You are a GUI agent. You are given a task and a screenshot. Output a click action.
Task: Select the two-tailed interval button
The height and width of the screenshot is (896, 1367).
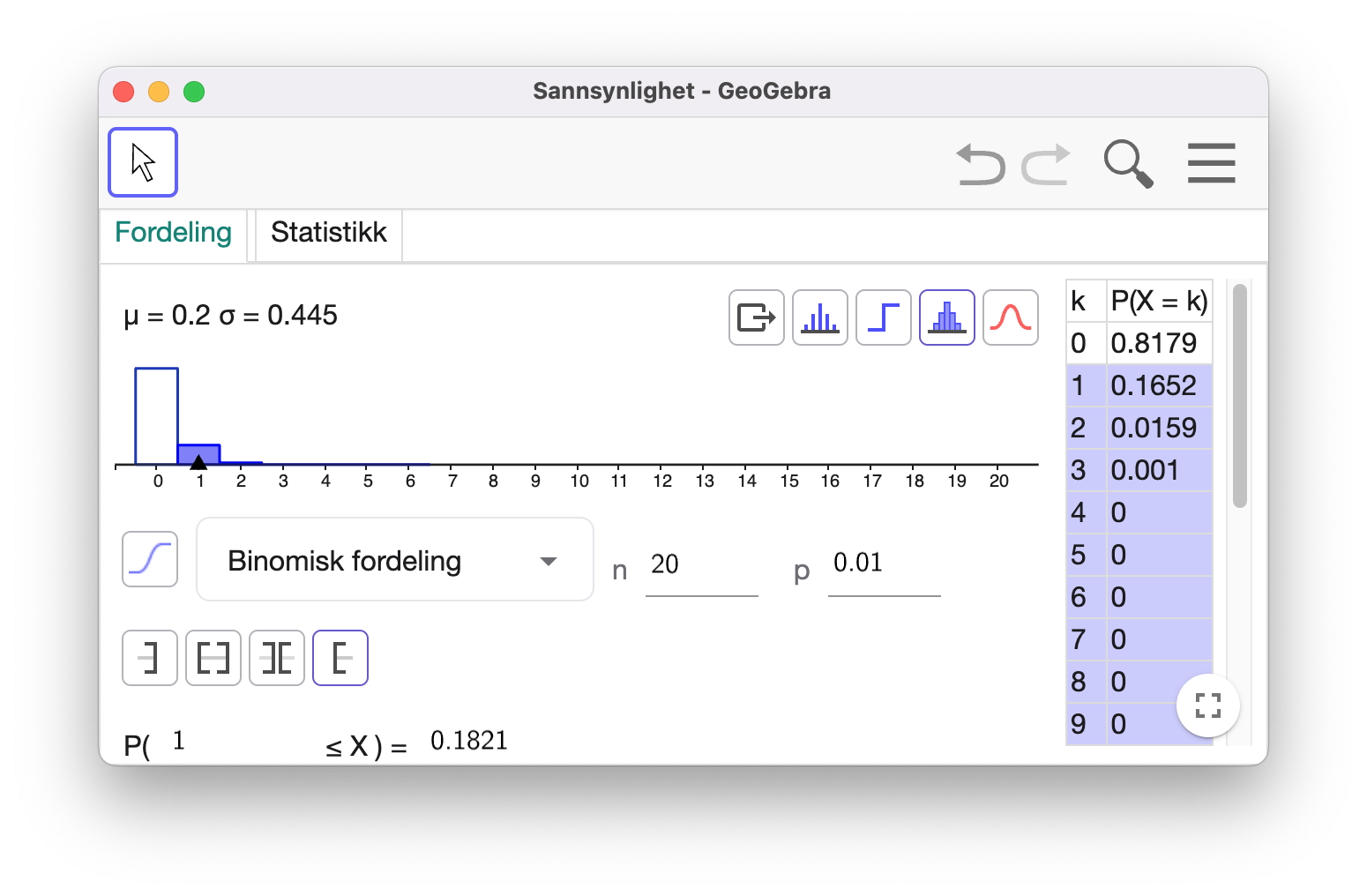click(277, 658)
